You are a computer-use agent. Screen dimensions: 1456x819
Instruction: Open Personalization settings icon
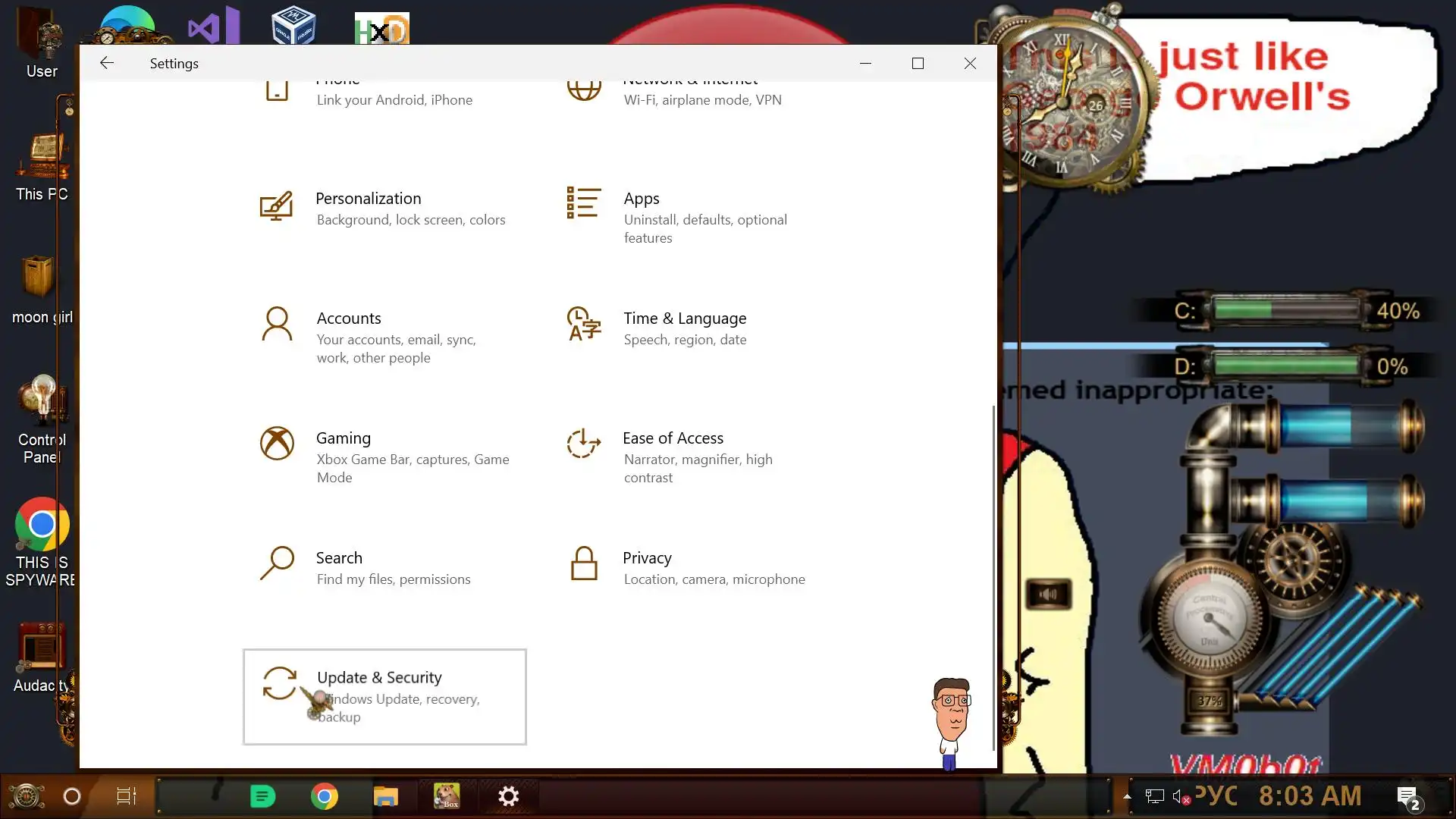(276, 206)
